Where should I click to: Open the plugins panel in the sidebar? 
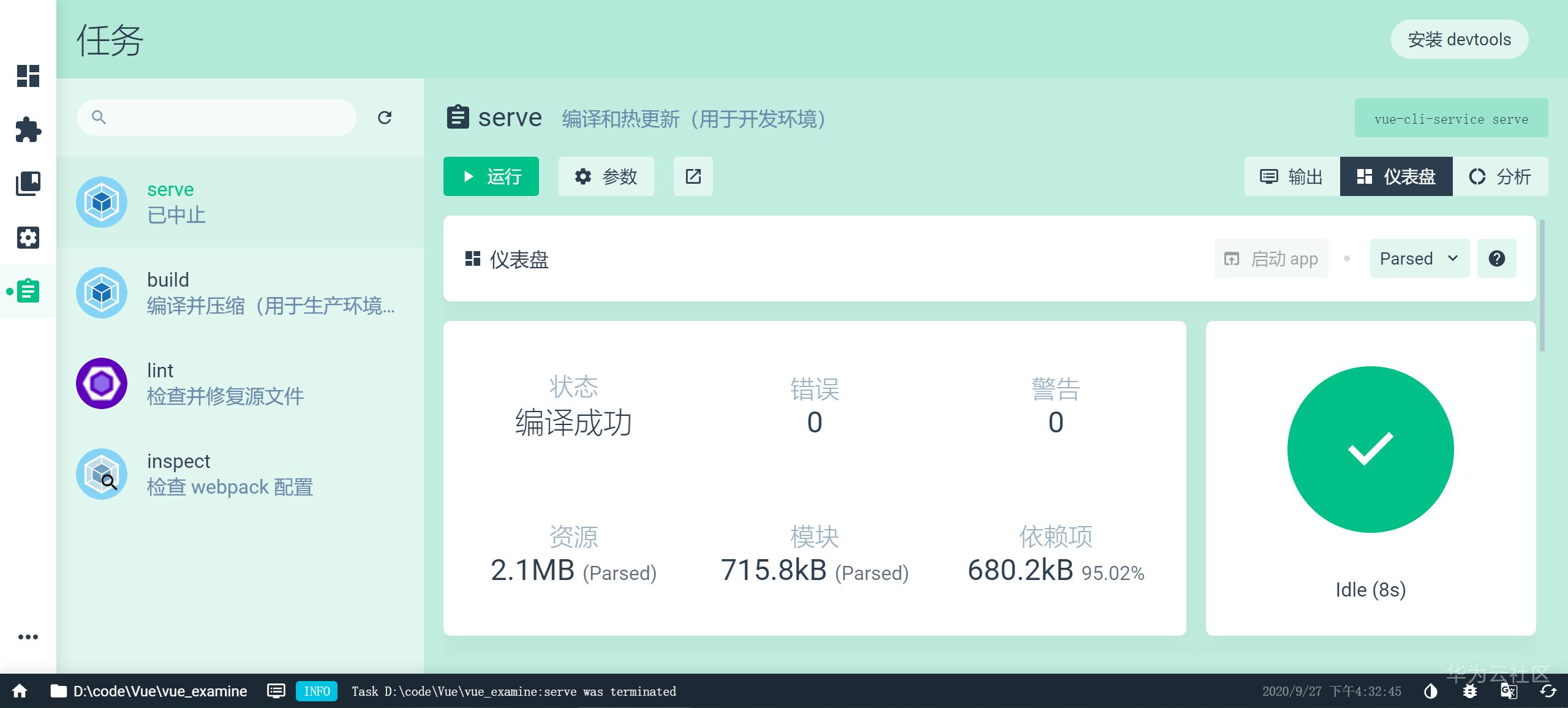(x=27, y=130)
